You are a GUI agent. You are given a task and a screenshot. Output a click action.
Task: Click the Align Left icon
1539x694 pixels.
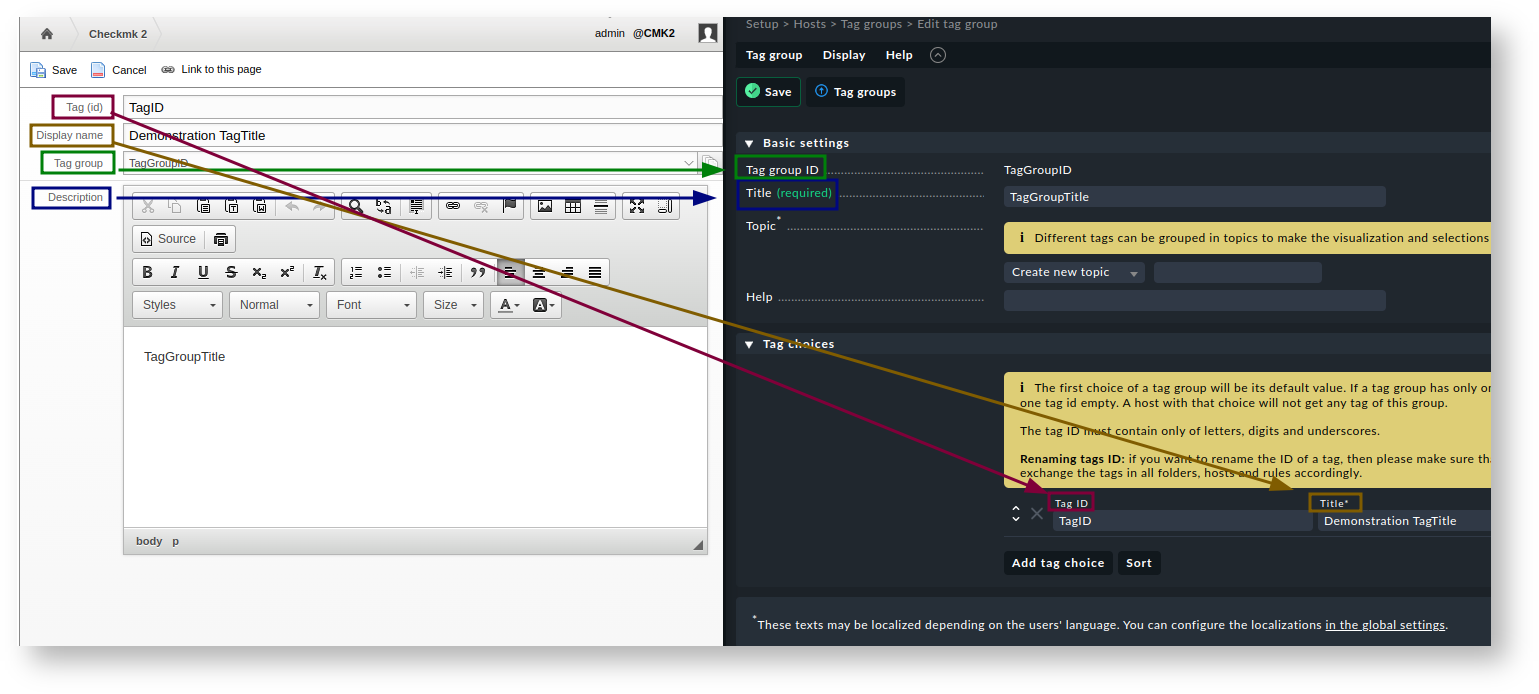coord(510,272)
